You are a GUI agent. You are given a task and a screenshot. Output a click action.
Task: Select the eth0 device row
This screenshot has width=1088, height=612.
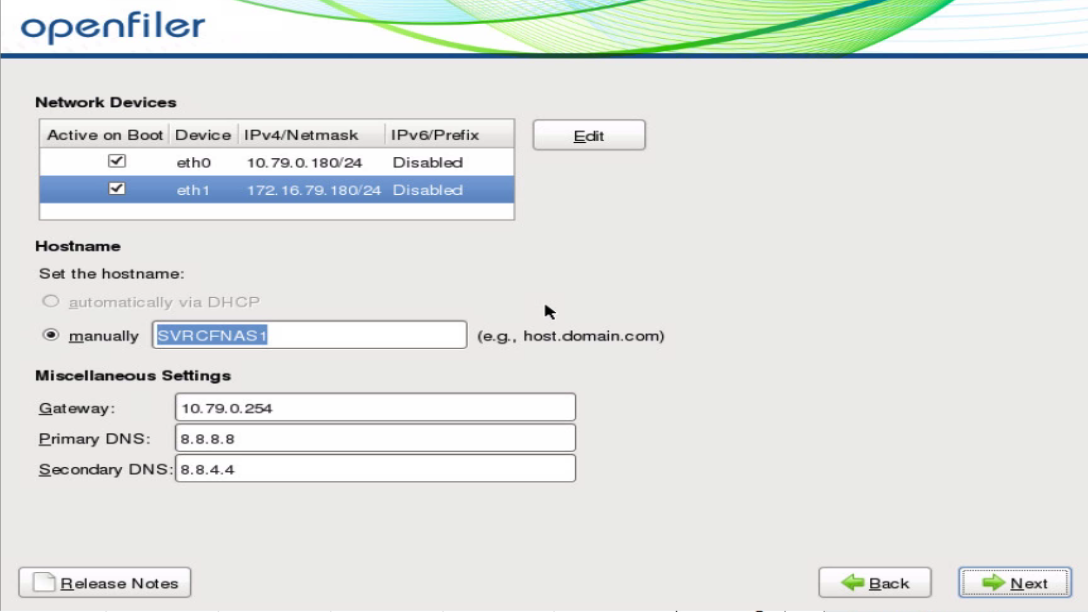point(277,162)
